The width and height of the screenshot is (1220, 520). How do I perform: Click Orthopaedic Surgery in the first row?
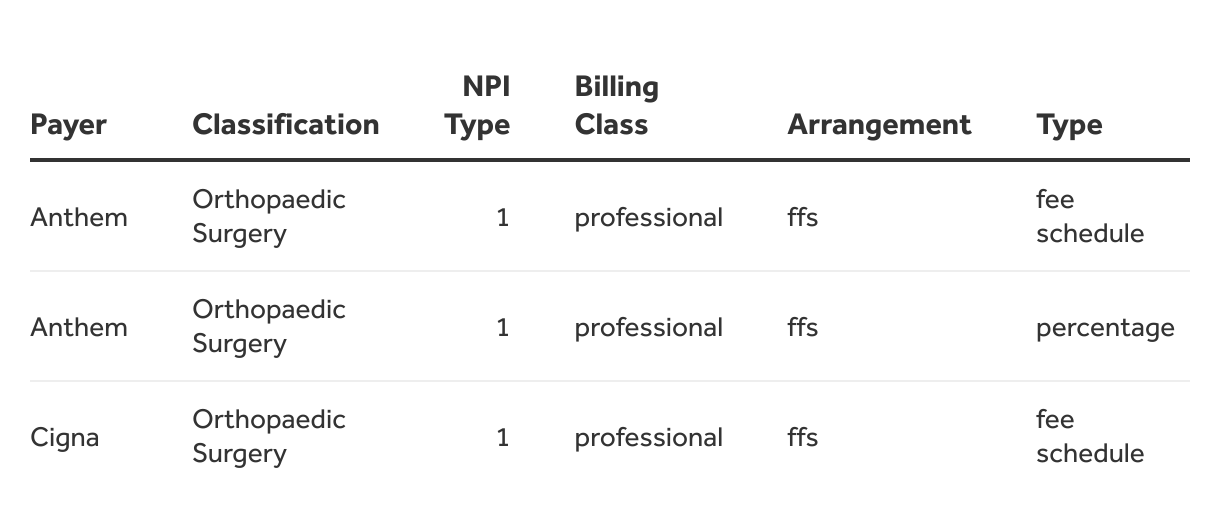[269, 216]
